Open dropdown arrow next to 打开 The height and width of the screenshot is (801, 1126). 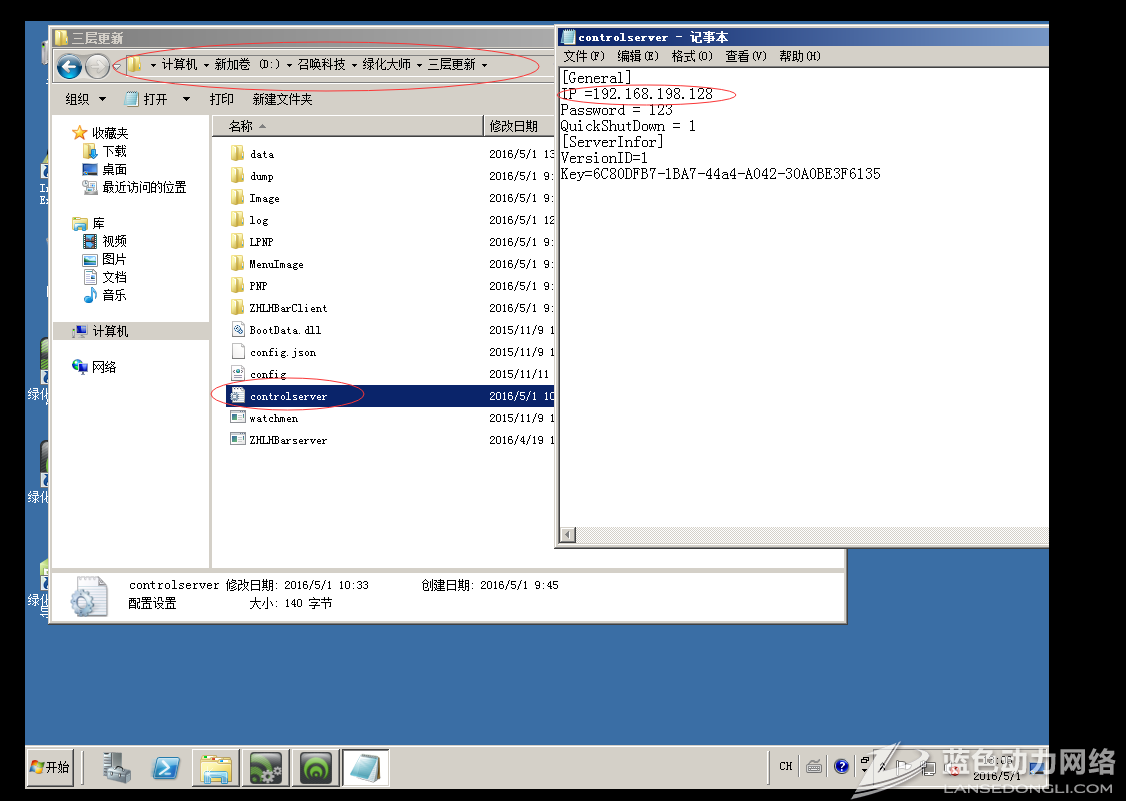pyautogui.click(x=186, y=99)
